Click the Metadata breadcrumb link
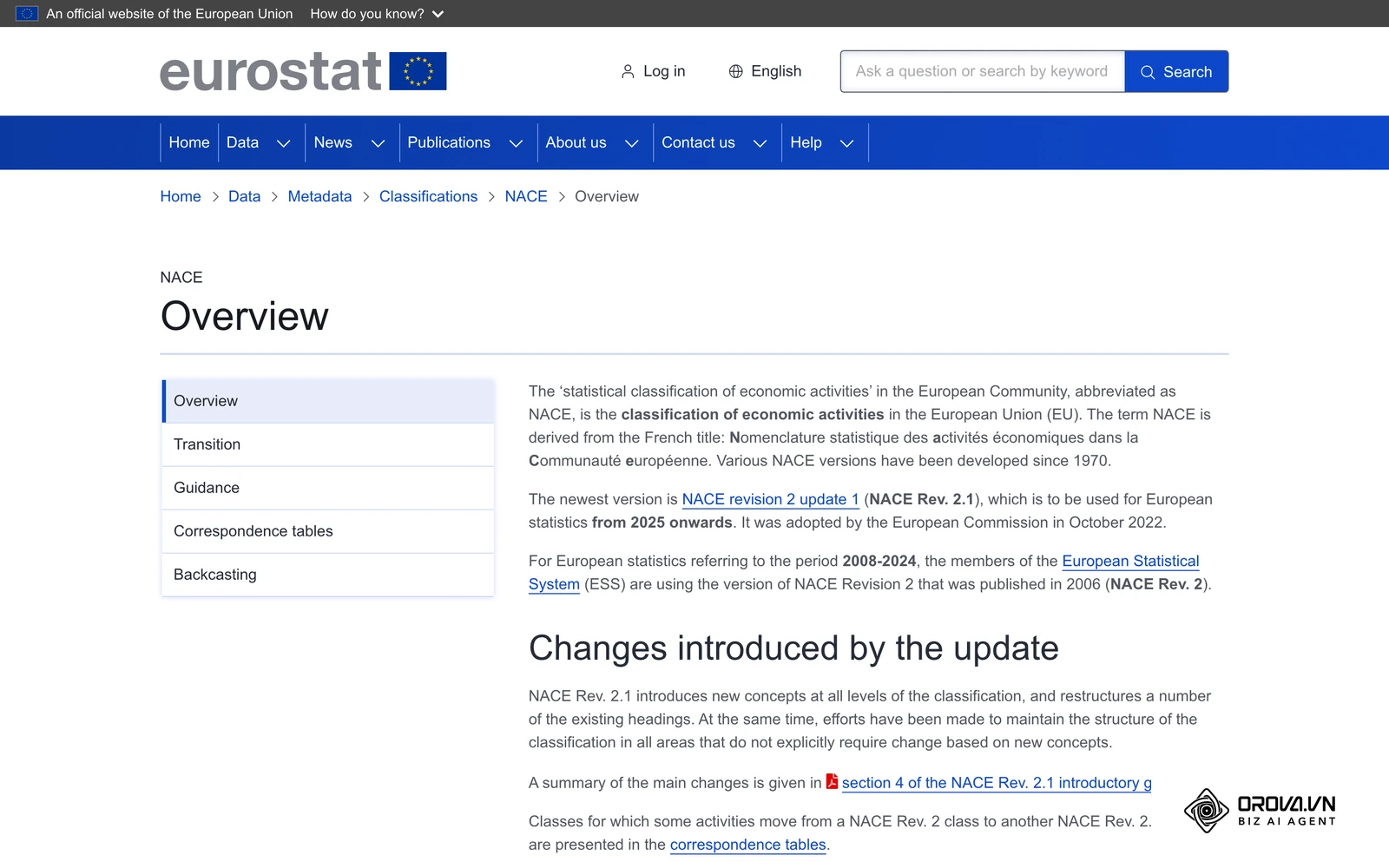The height and width of the screenshot is (868, 1389). pos(319,197)
